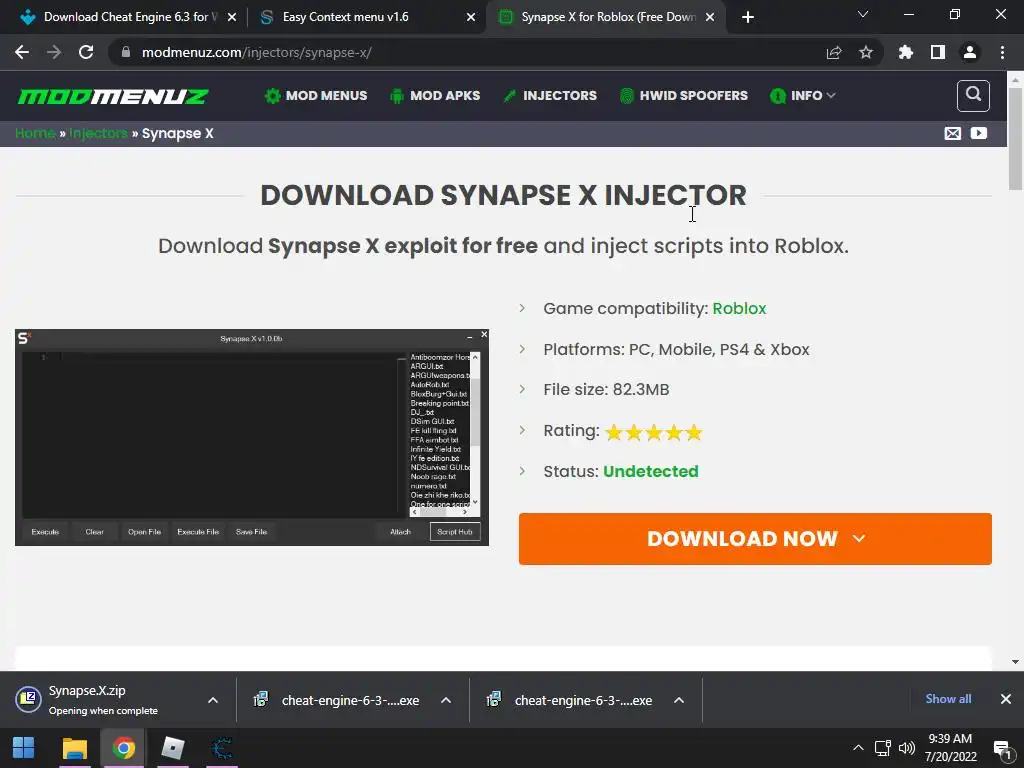Click the scrollbar down arrow
This screenshot has width=1024, height=768.
(x=1015, y=662)
